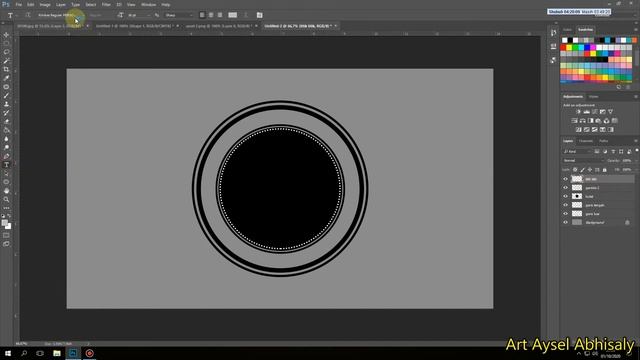Click the text color swatch in options bar

coord(232,15)
